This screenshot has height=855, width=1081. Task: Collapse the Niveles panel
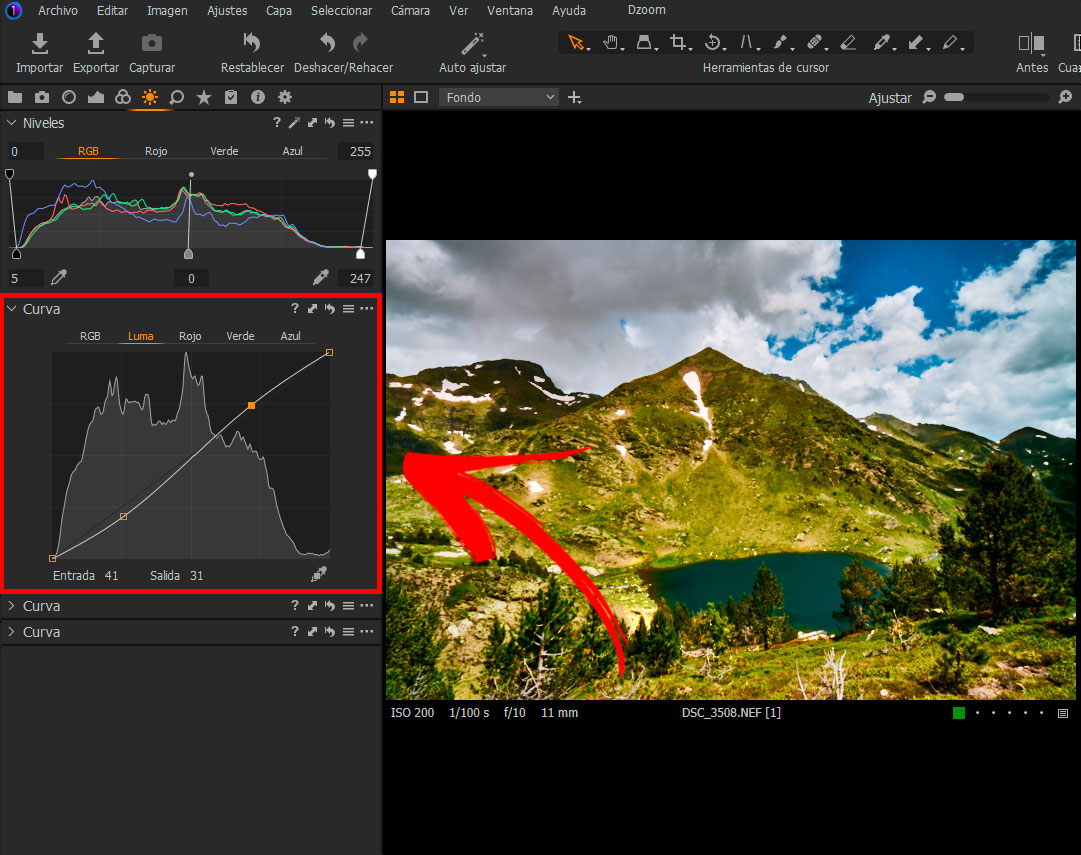pos(10,122)
